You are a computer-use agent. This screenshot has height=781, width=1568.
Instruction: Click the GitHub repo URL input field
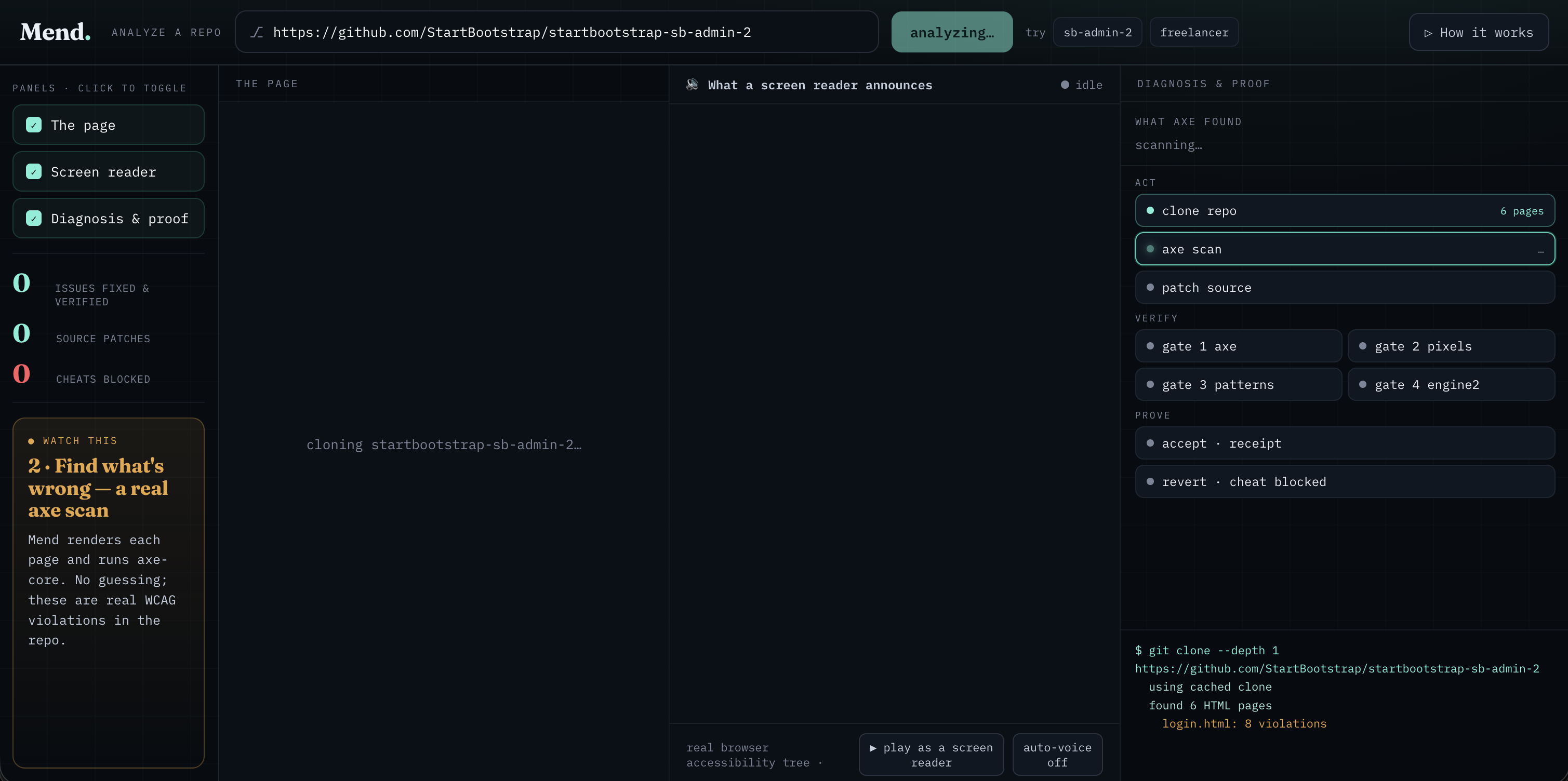[x=556, y=32]
